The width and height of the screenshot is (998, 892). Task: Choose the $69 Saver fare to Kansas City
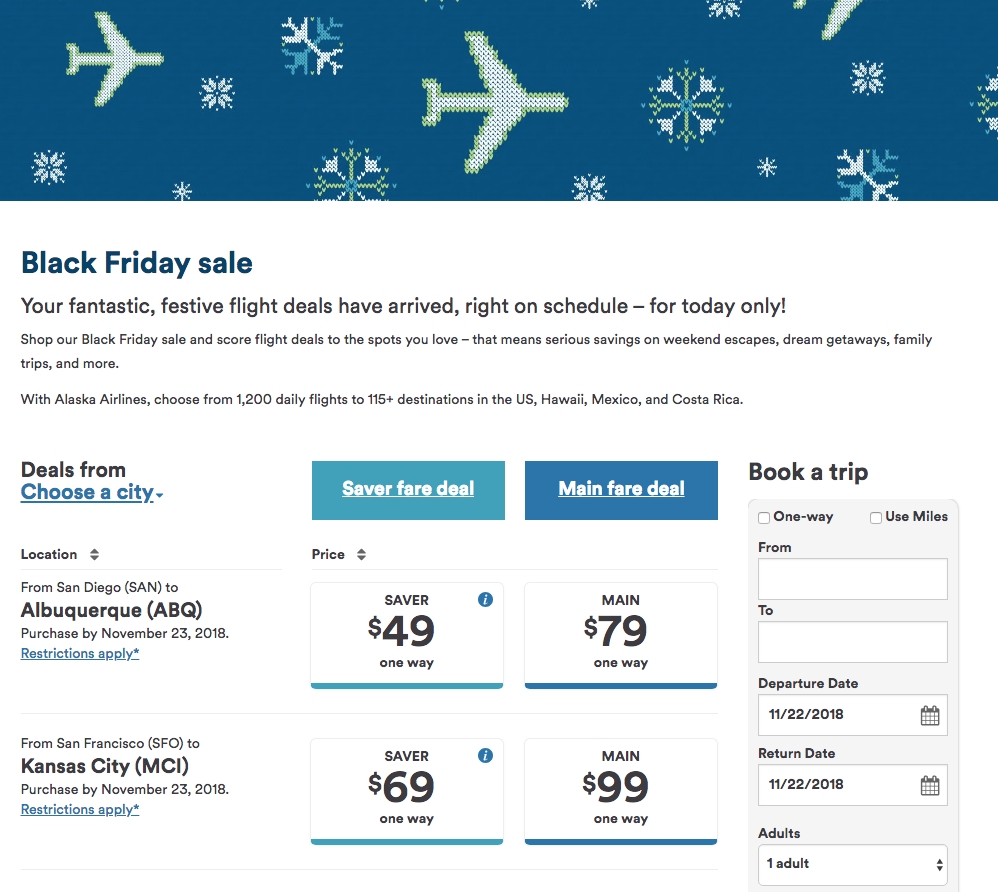[x=407, y=791]
